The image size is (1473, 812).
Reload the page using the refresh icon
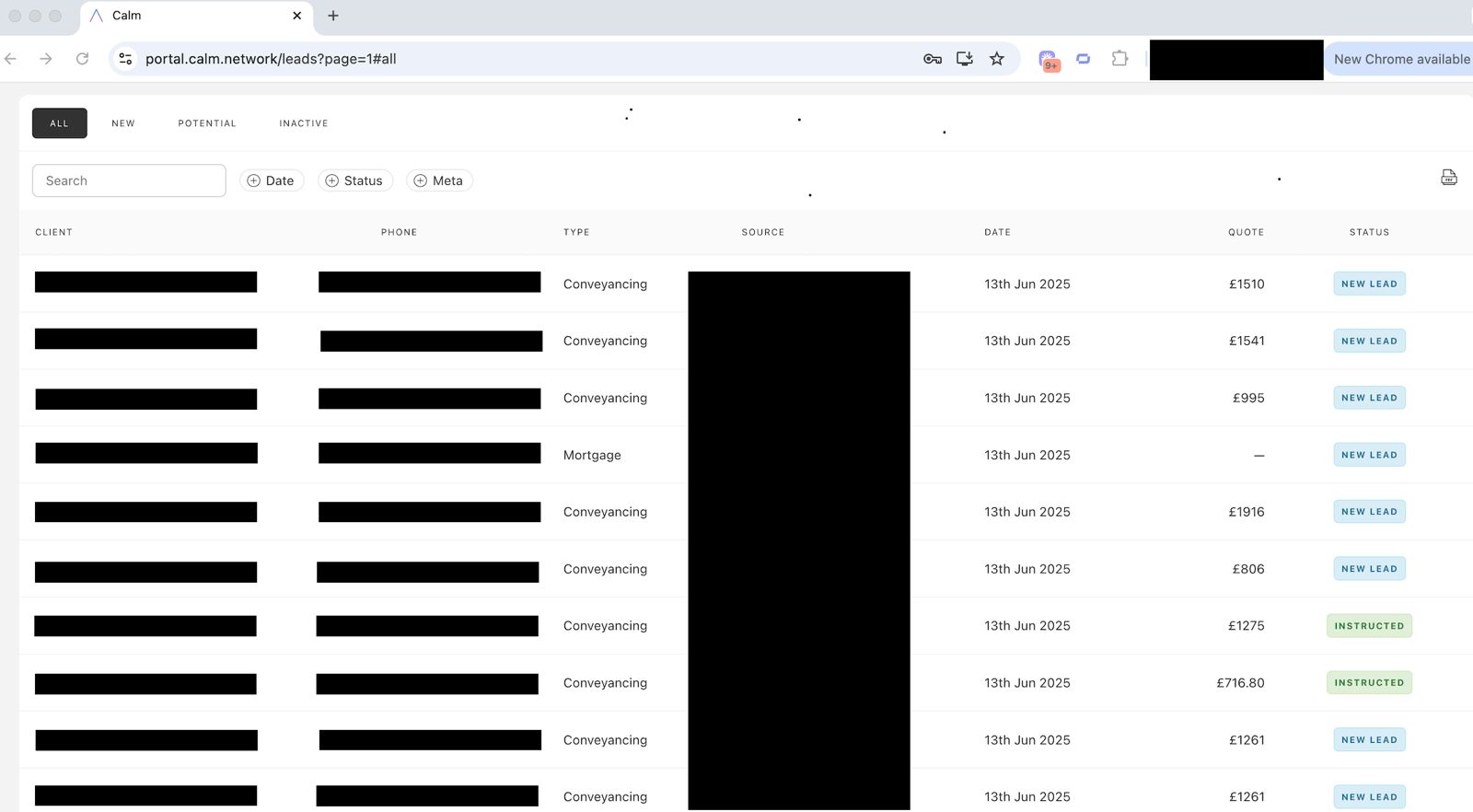82,59
